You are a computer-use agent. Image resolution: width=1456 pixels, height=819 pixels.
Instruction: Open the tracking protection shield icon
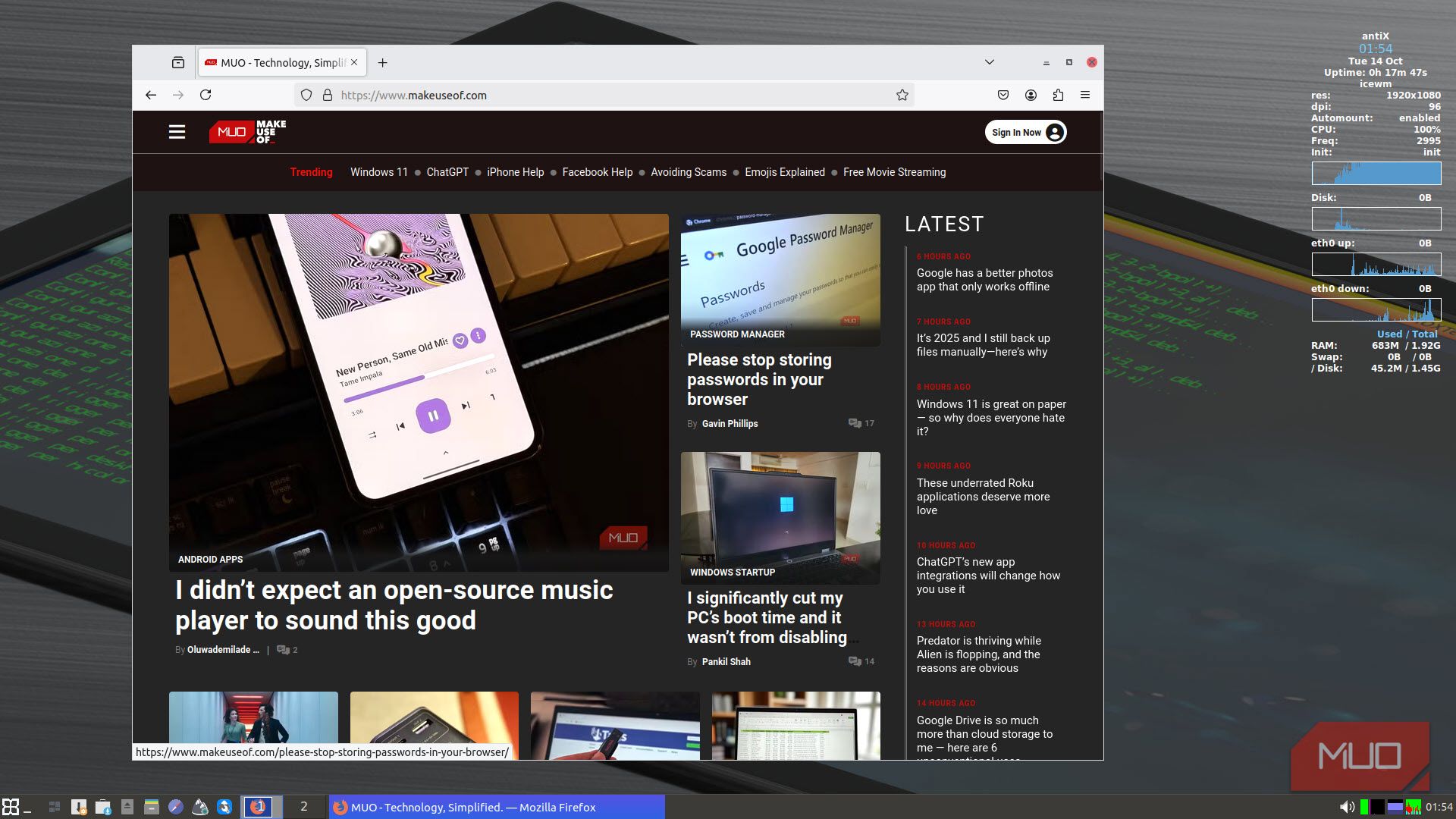306,95
